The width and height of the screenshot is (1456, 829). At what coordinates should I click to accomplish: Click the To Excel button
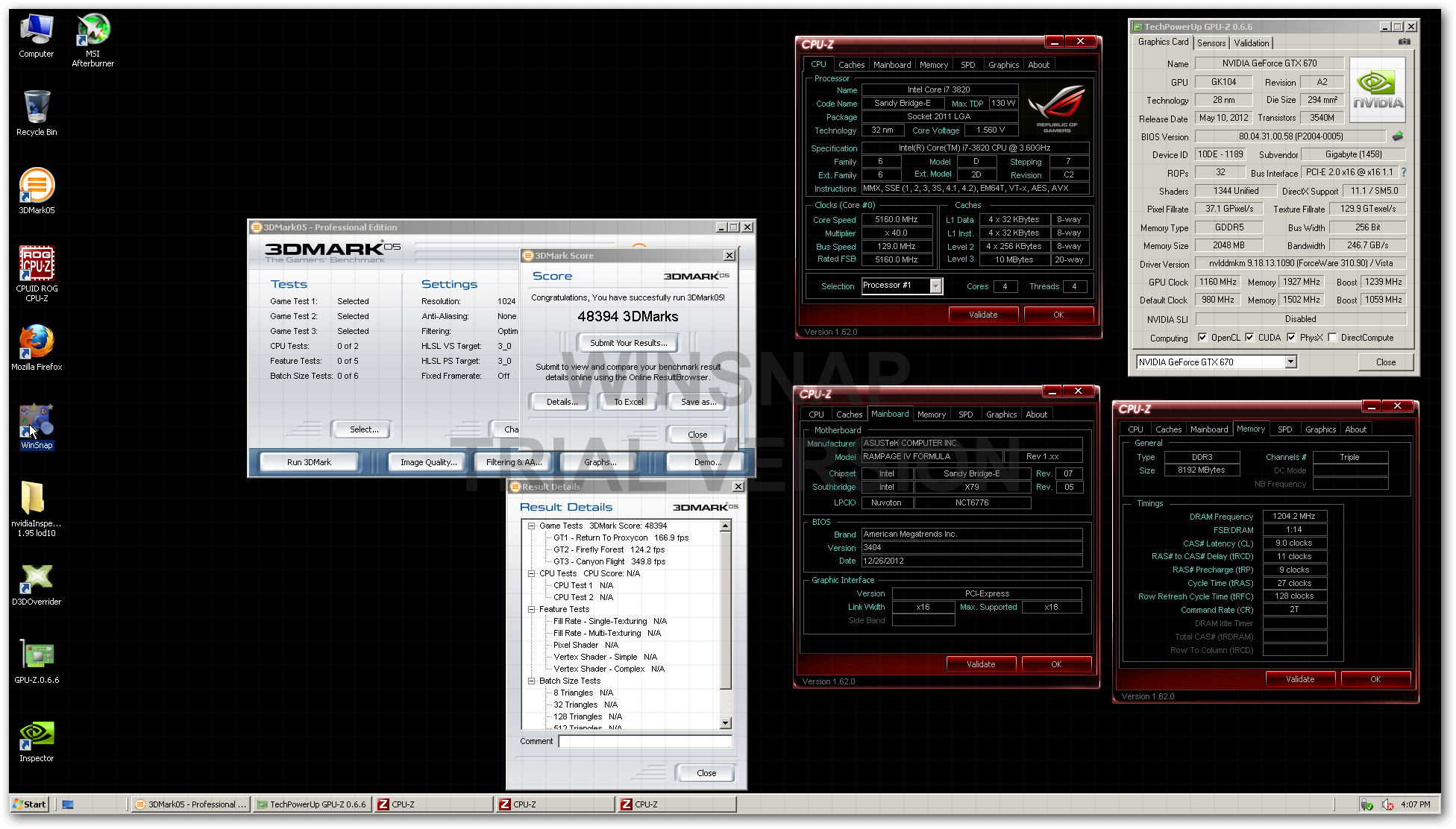pos(628,402)
